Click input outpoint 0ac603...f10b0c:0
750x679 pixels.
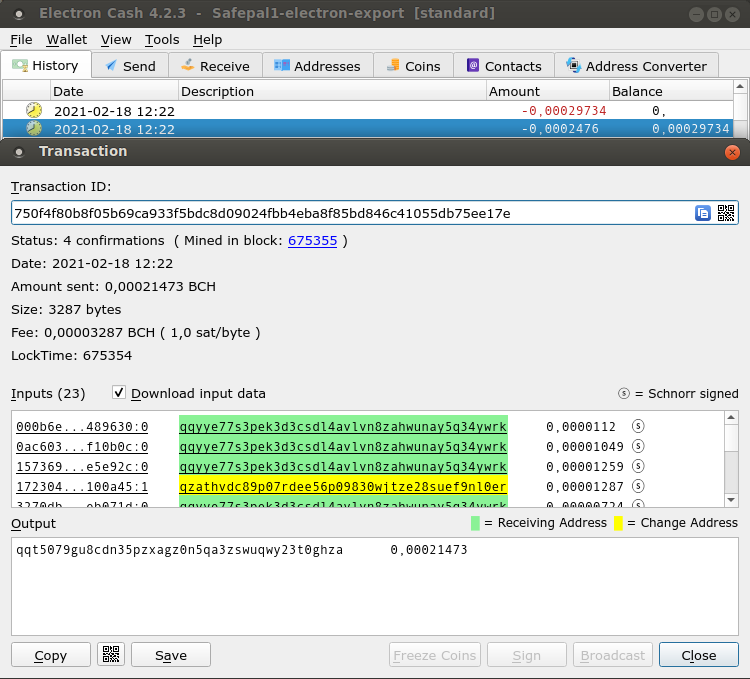tap(82, 447)
